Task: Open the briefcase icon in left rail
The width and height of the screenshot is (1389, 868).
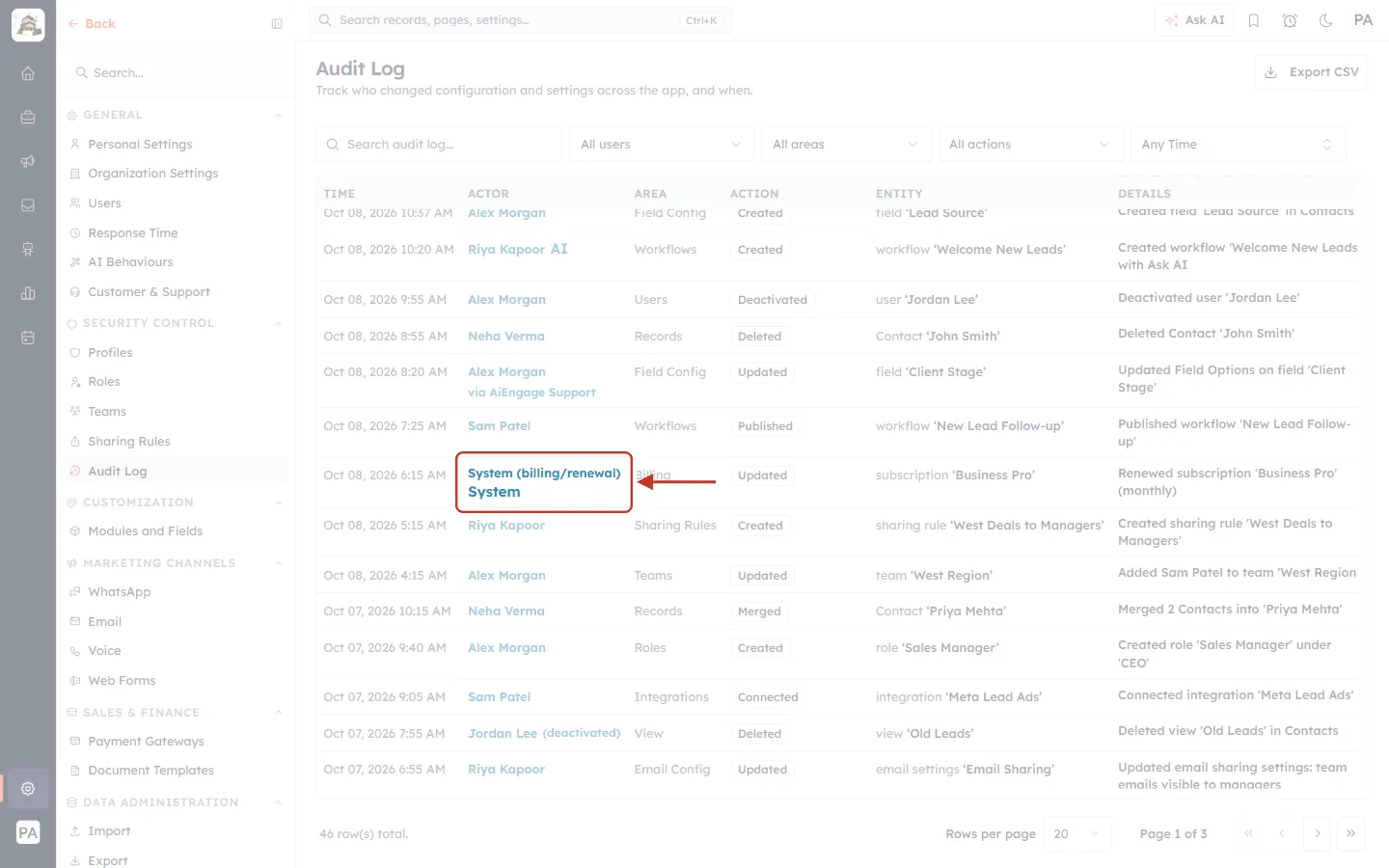Action: pos(28,117)
